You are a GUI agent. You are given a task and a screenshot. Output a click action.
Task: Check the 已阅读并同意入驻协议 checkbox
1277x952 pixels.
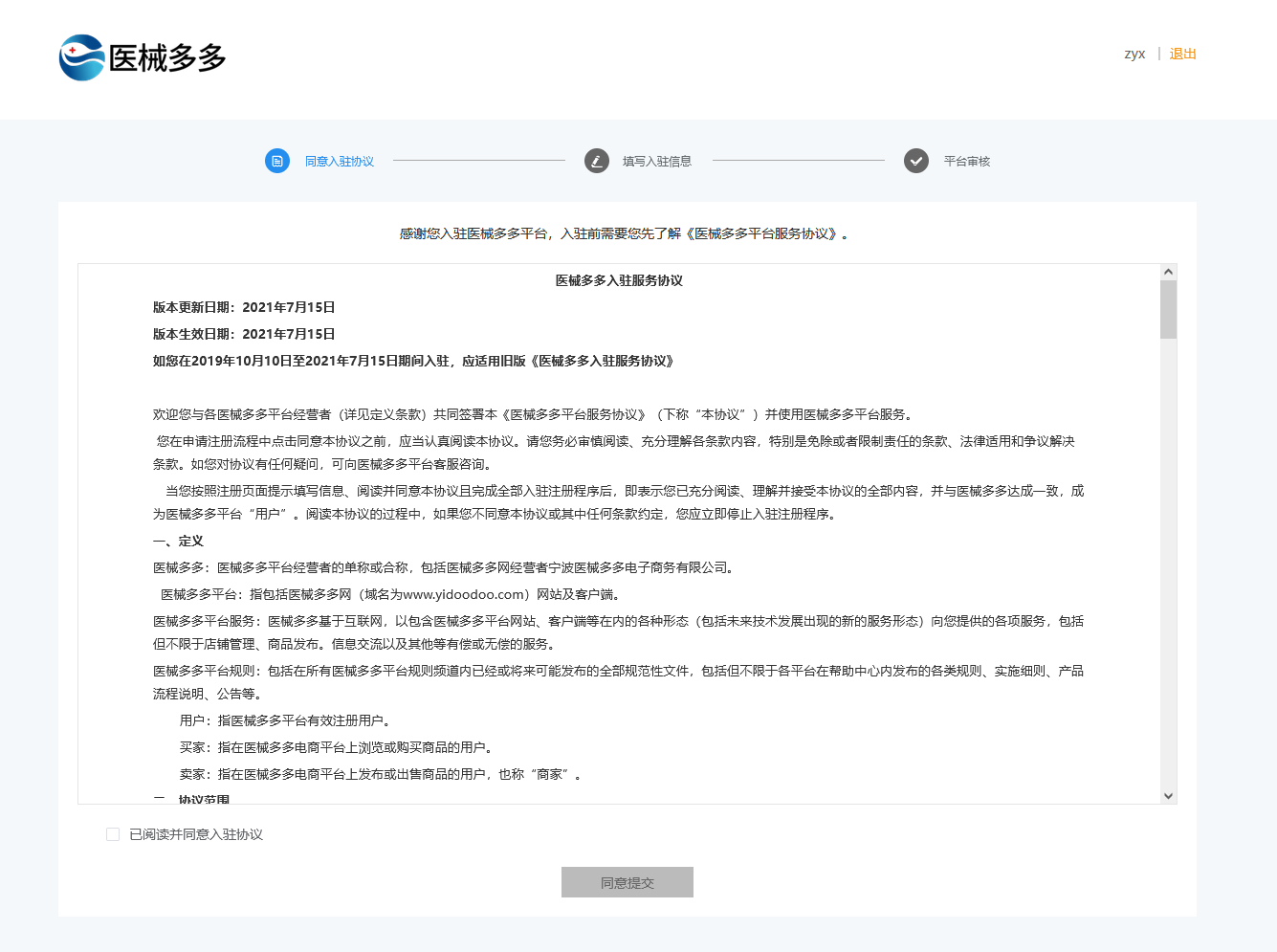coord(113,834)
